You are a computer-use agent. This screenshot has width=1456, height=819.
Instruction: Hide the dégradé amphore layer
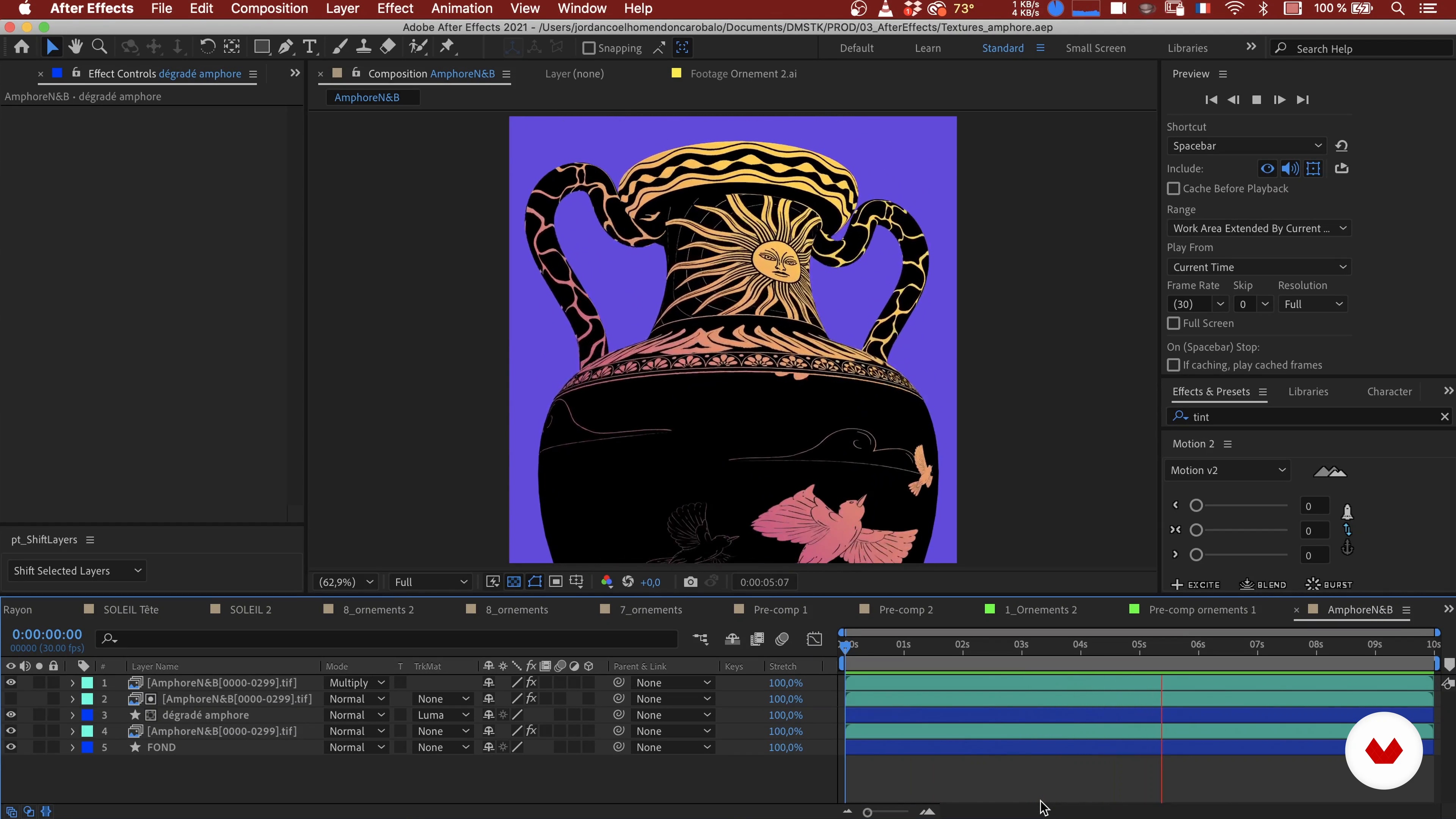(x=11, y=715)
